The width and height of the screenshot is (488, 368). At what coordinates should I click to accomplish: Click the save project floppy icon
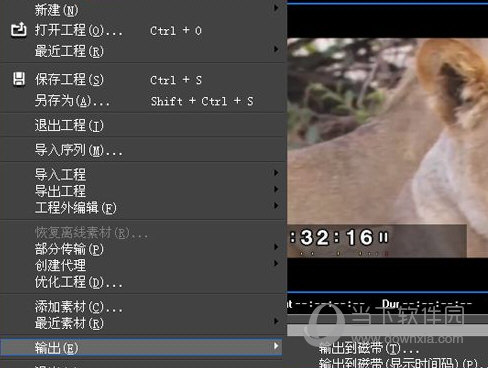click(x=19, y=79)
